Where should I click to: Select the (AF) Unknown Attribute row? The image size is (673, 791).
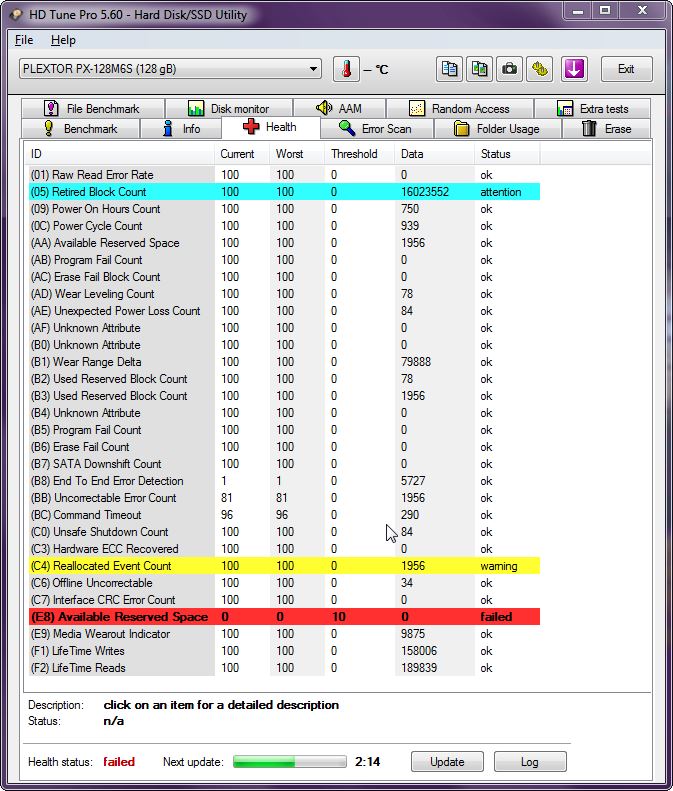point(285,328)
